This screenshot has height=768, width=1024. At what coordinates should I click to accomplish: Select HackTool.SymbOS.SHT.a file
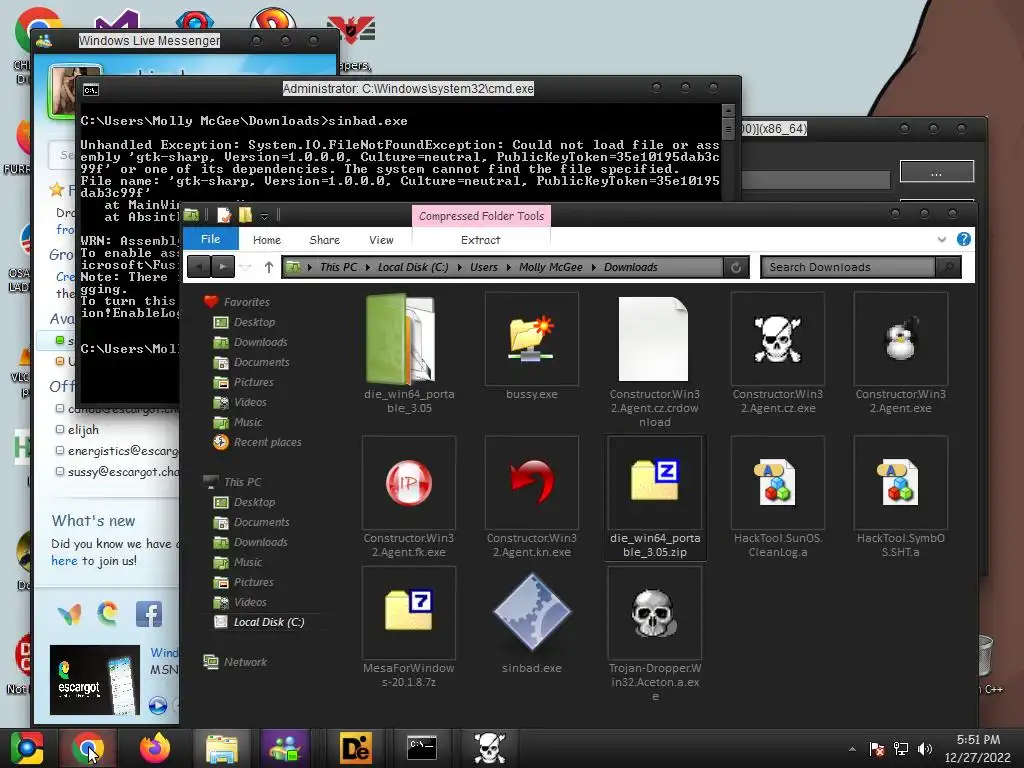[x=900, y=498]
